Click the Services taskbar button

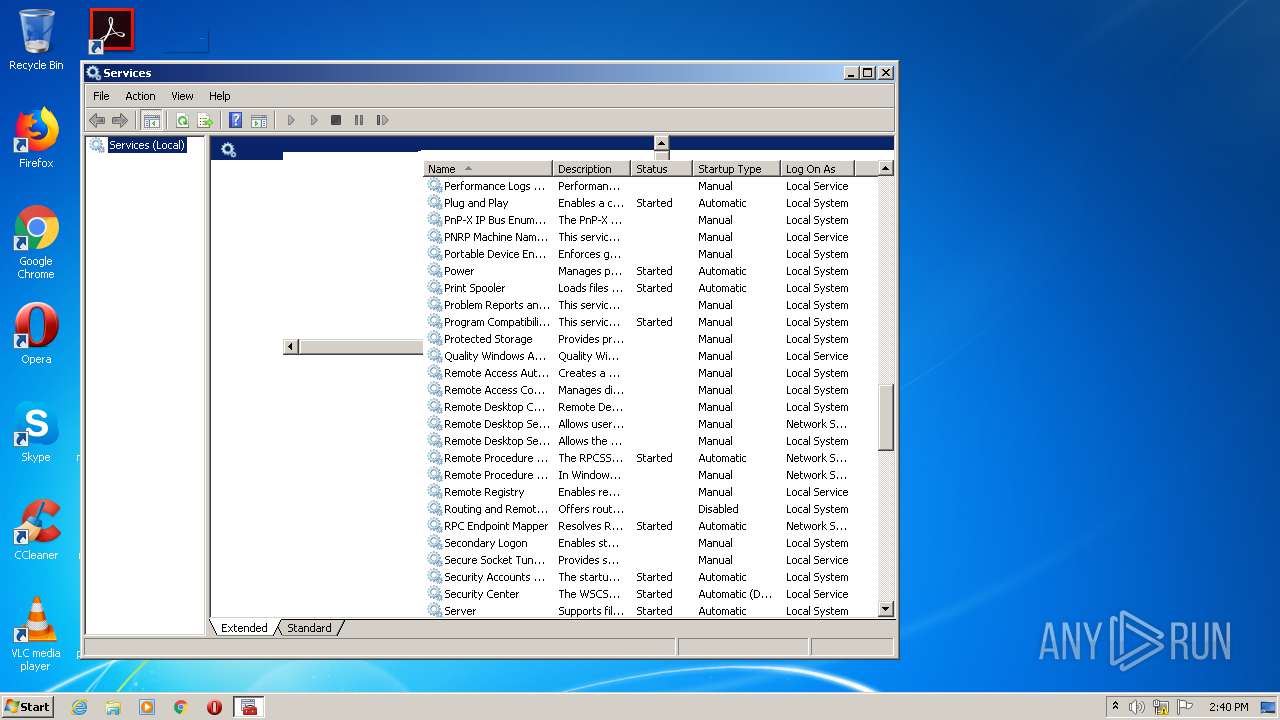[249, 707]
